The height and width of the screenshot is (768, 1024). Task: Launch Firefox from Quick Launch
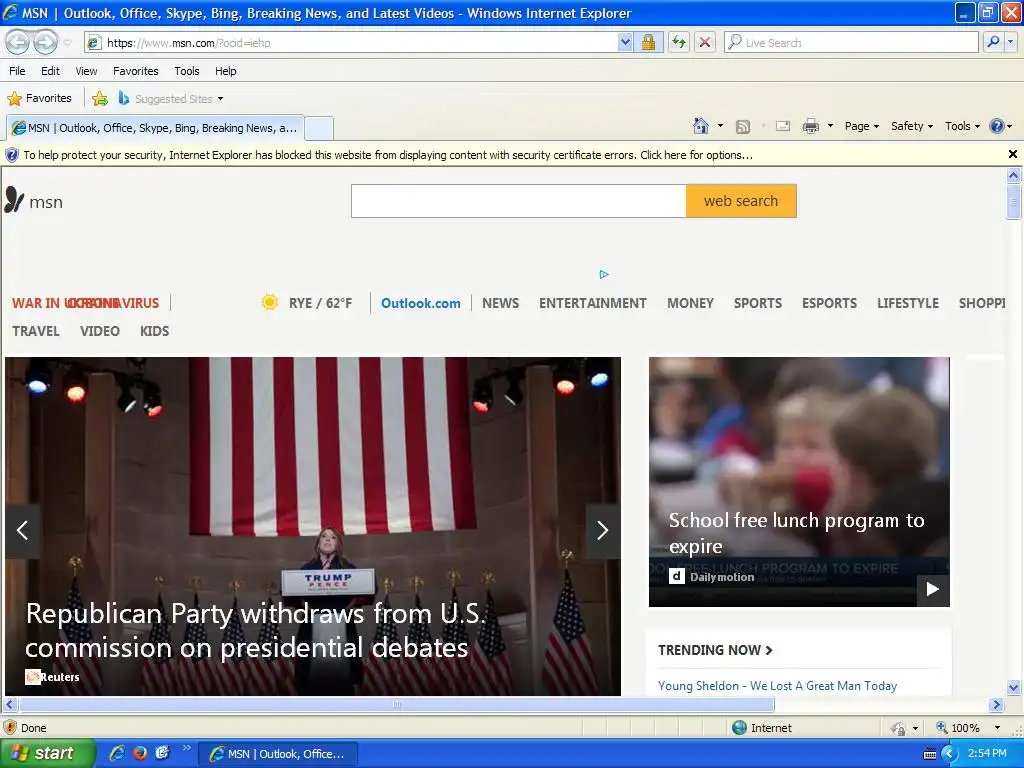click(x=140, y=753)
